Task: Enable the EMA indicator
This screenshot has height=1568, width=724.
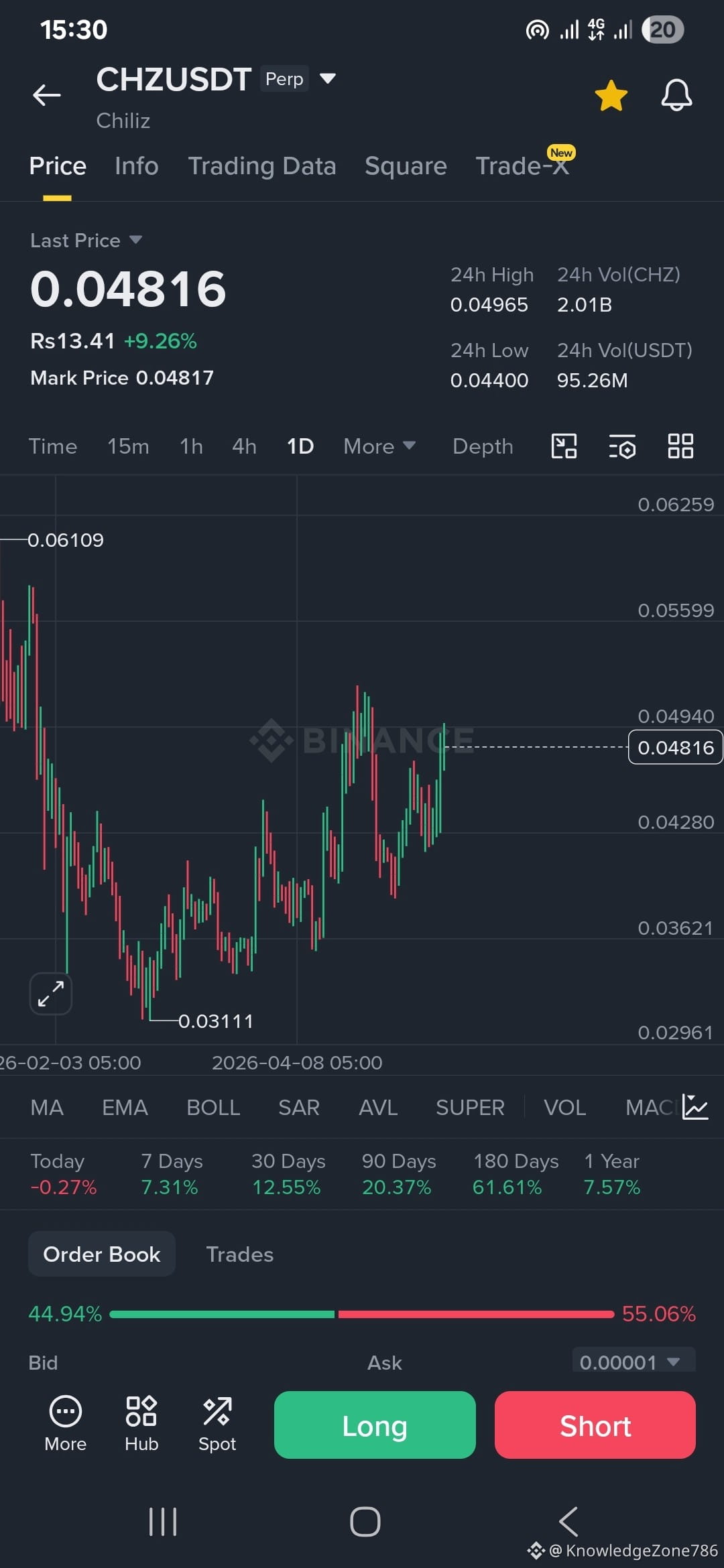Action: click(125, 1108)
